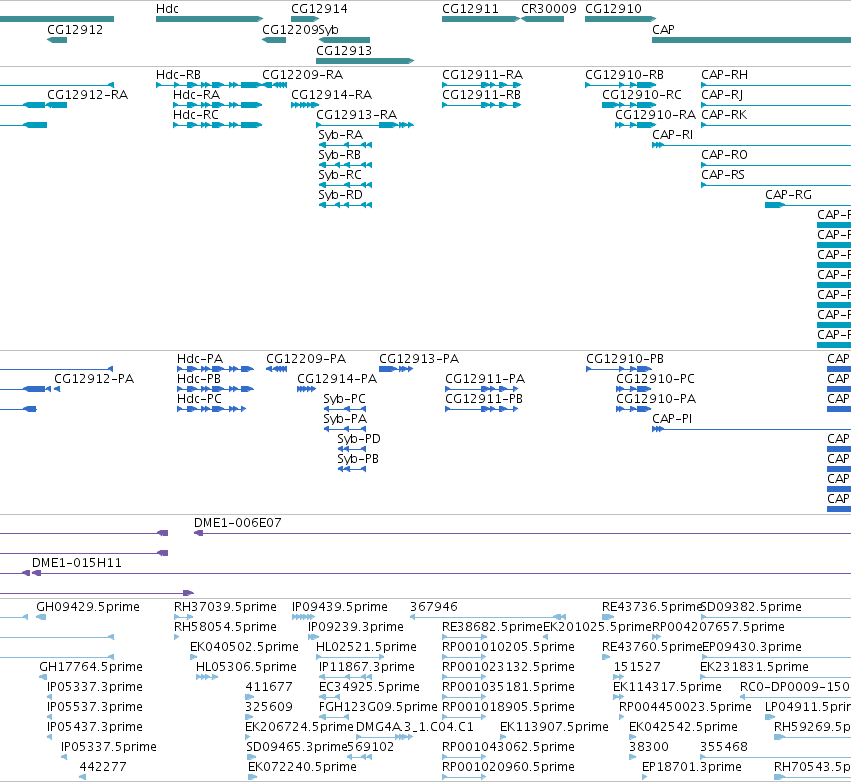Click the CR30009 gene label
The image size is (851, 782).
pos(549,9)
